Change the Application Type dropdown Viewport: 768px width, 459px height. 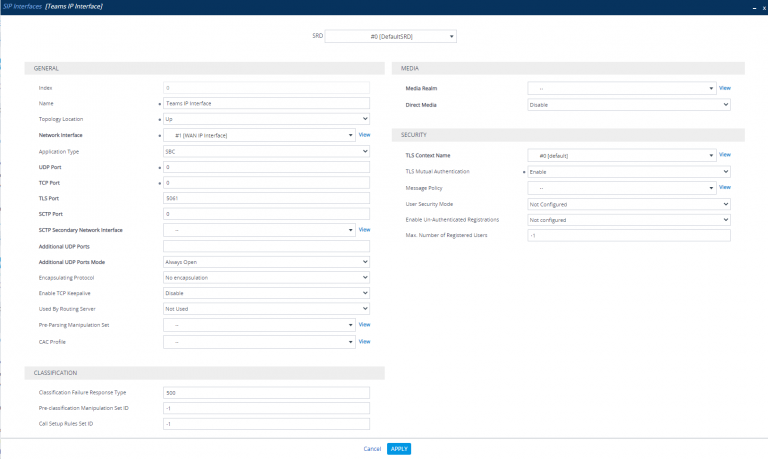(266, 151)
